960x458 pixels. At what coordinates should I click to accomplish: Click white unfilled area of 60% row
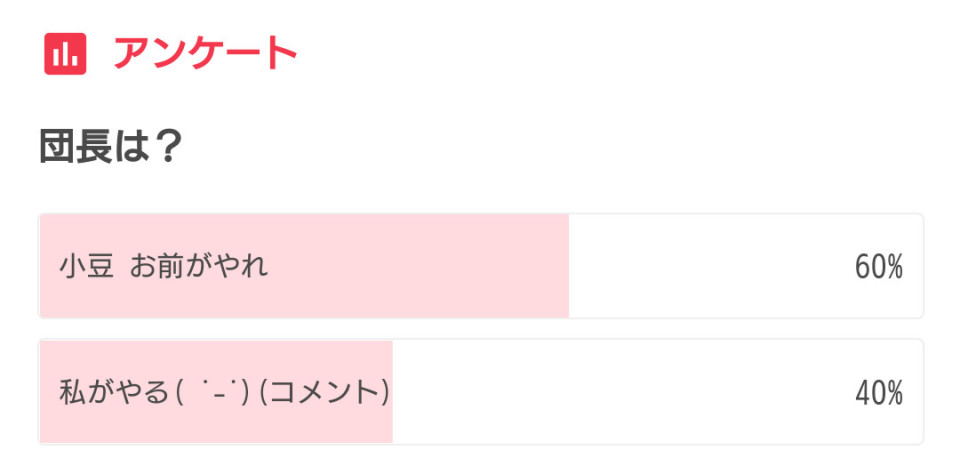click(x=710, y=266)
